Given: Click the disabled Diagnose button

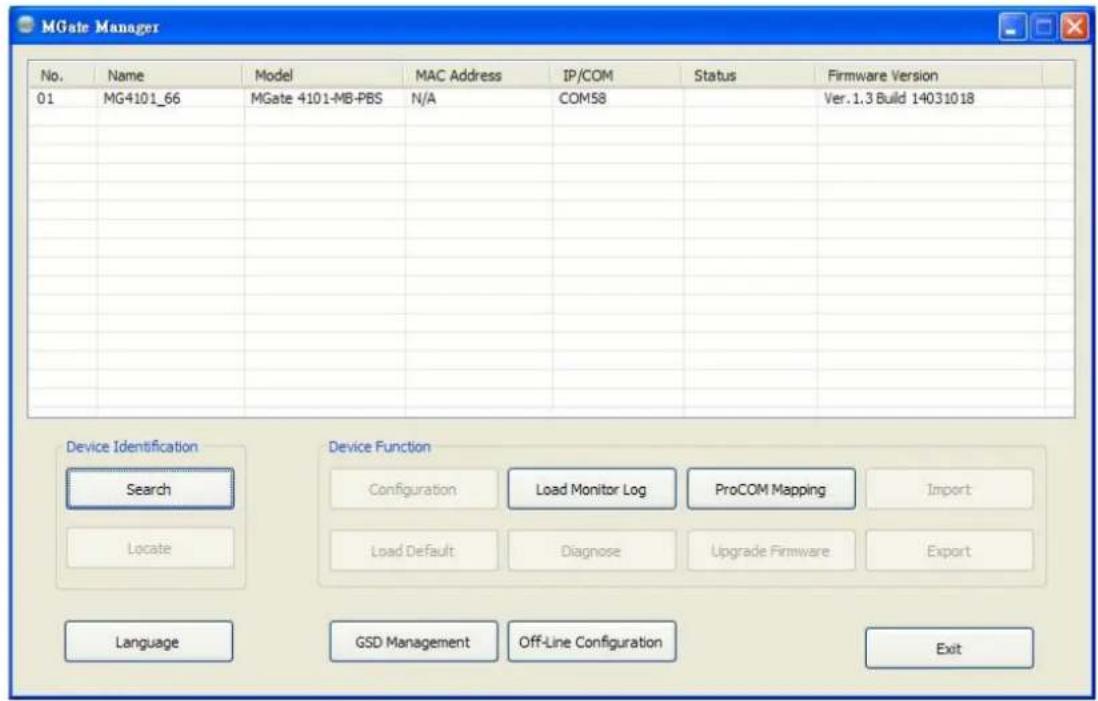Looking at the screenshot, I should coord(592,550).
